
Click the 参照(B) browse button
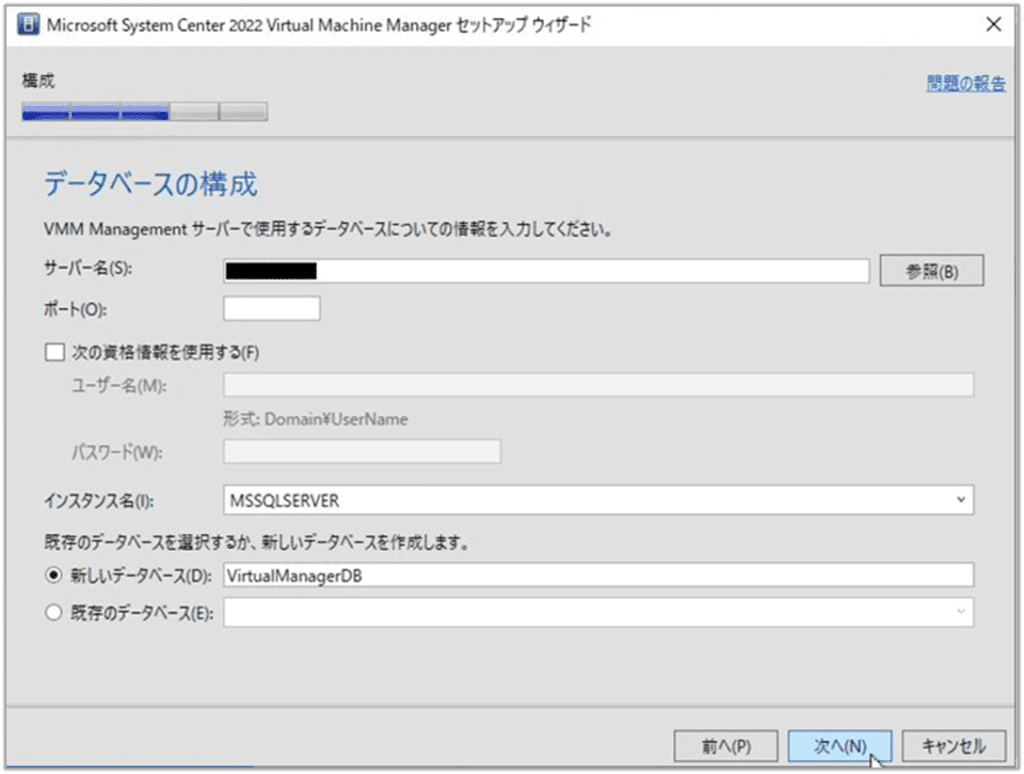pyautogui.click(x=931, y=270)
